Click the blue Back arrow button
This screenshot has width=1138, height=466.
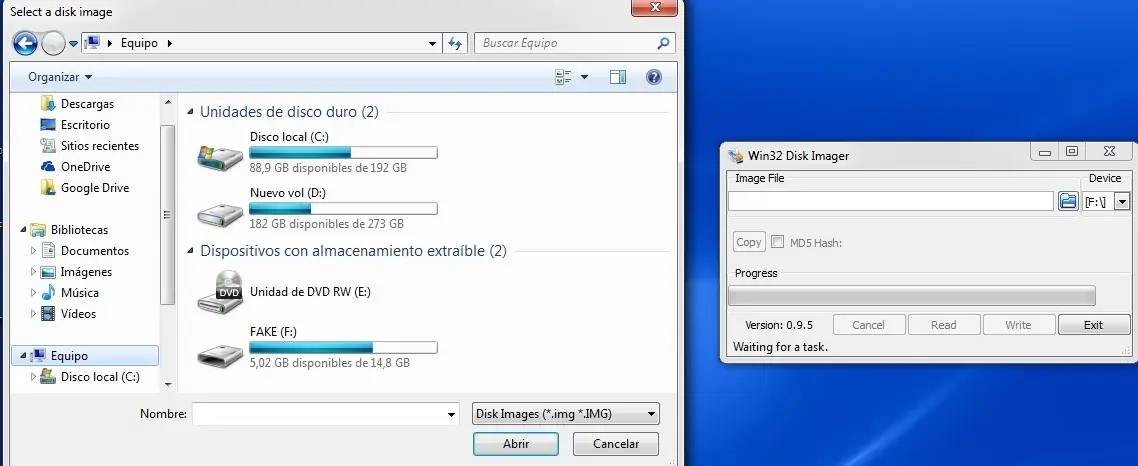25,44
